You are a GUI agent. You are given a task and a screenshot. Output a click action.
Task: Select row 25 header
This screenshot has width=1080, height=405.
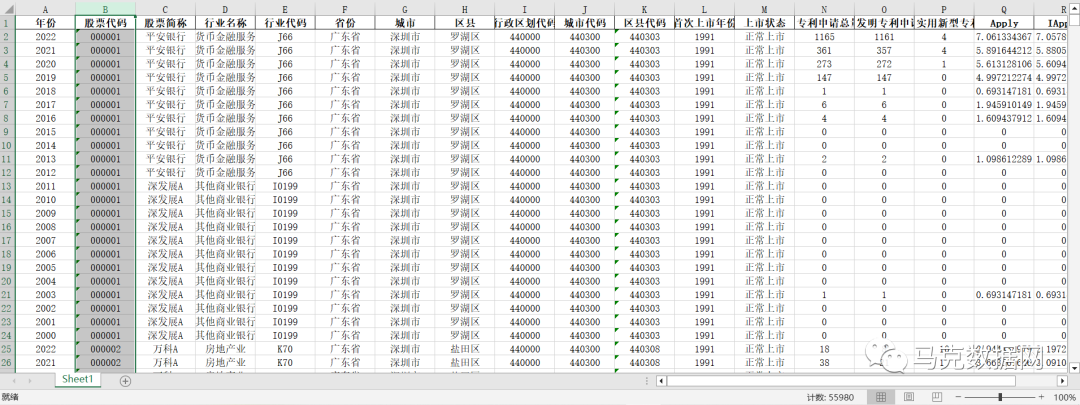click(x=8, y=349)
